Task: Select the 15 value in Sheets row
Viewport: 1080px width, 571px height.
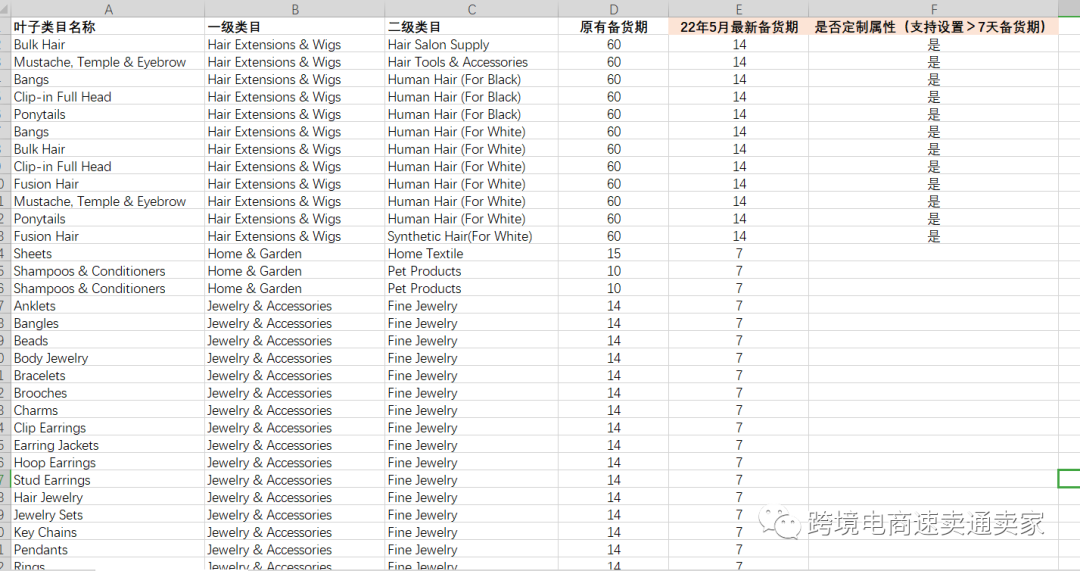Action: click(x=614, y=253)
